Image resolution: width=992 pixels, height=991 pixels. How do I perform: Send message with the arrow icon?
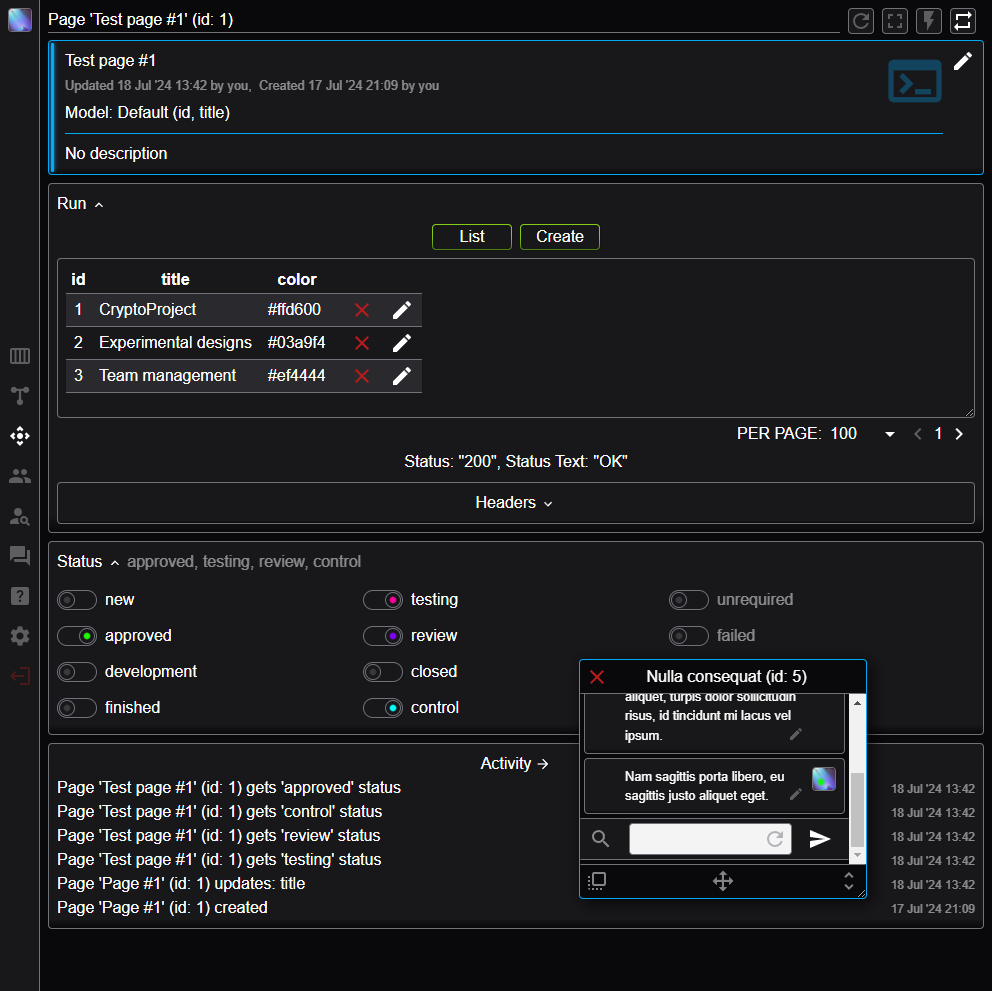pos(820,839)
